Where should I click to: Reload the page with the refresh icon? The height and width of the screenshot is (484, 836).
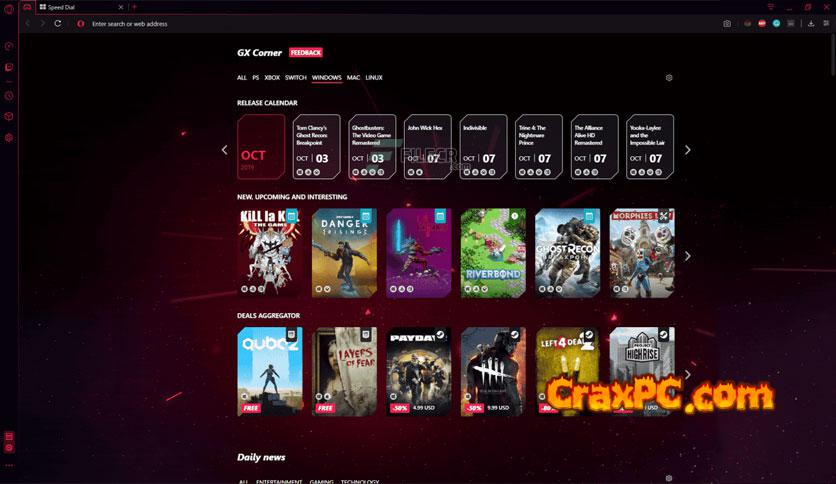pos(58,23)
